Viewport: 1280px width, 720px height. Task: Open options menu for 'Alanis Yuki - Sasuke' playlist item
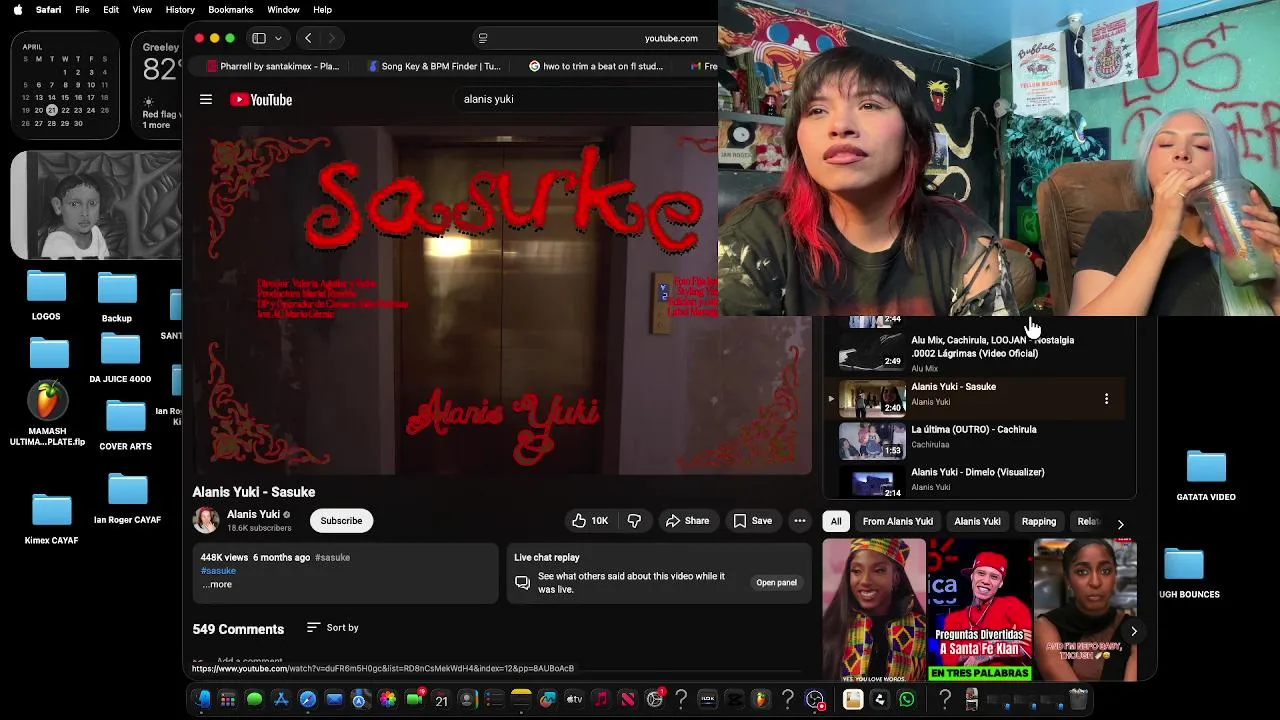(x=1106, y=399)
